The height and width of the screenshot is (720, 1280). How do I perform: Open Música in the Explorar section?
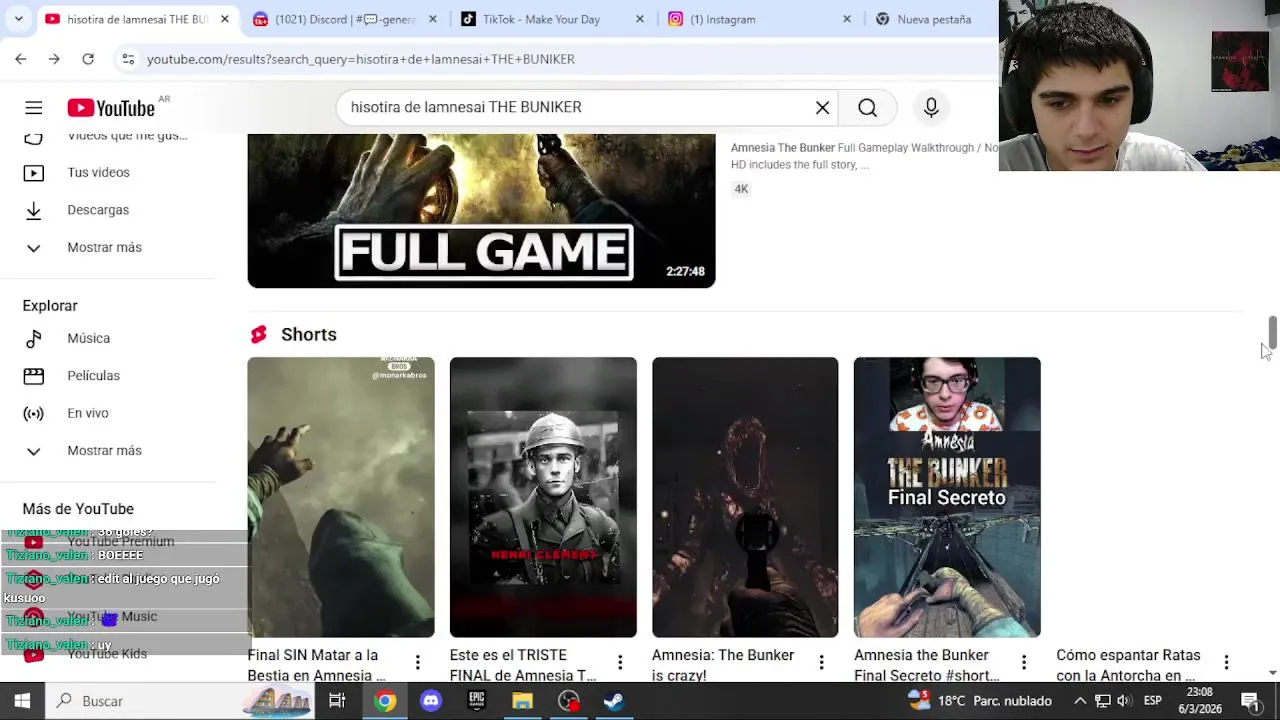pos(88,338)
